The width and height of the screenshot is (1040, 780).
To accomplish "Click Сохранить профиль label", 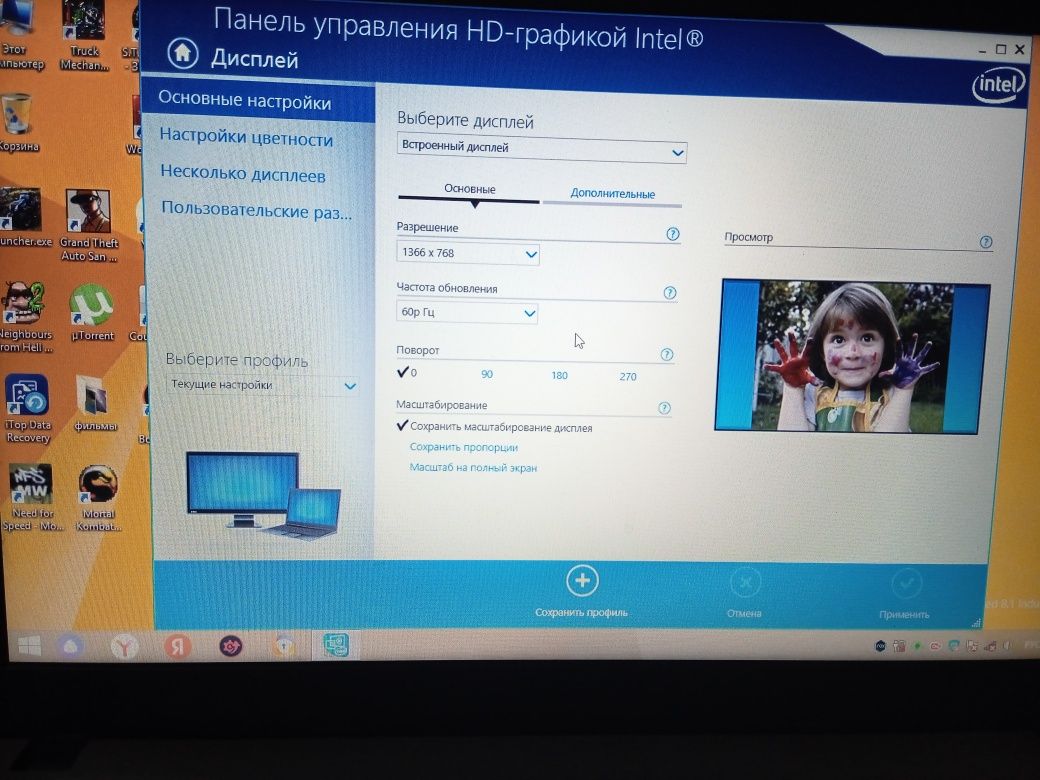I will [581, 612].
